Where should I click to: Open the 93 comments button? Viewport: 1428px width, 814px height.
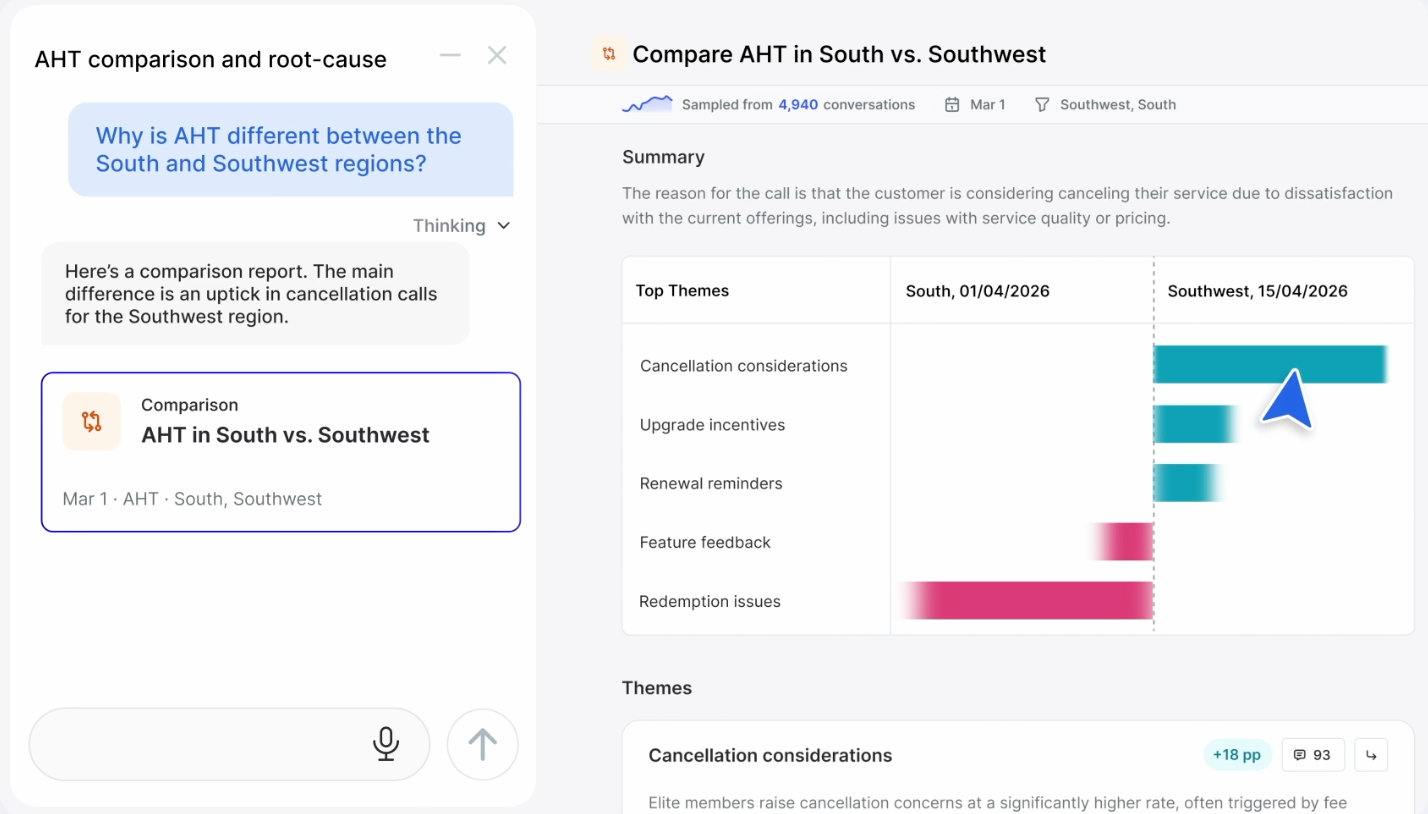pyautogui.click(x=1313, y=755)
